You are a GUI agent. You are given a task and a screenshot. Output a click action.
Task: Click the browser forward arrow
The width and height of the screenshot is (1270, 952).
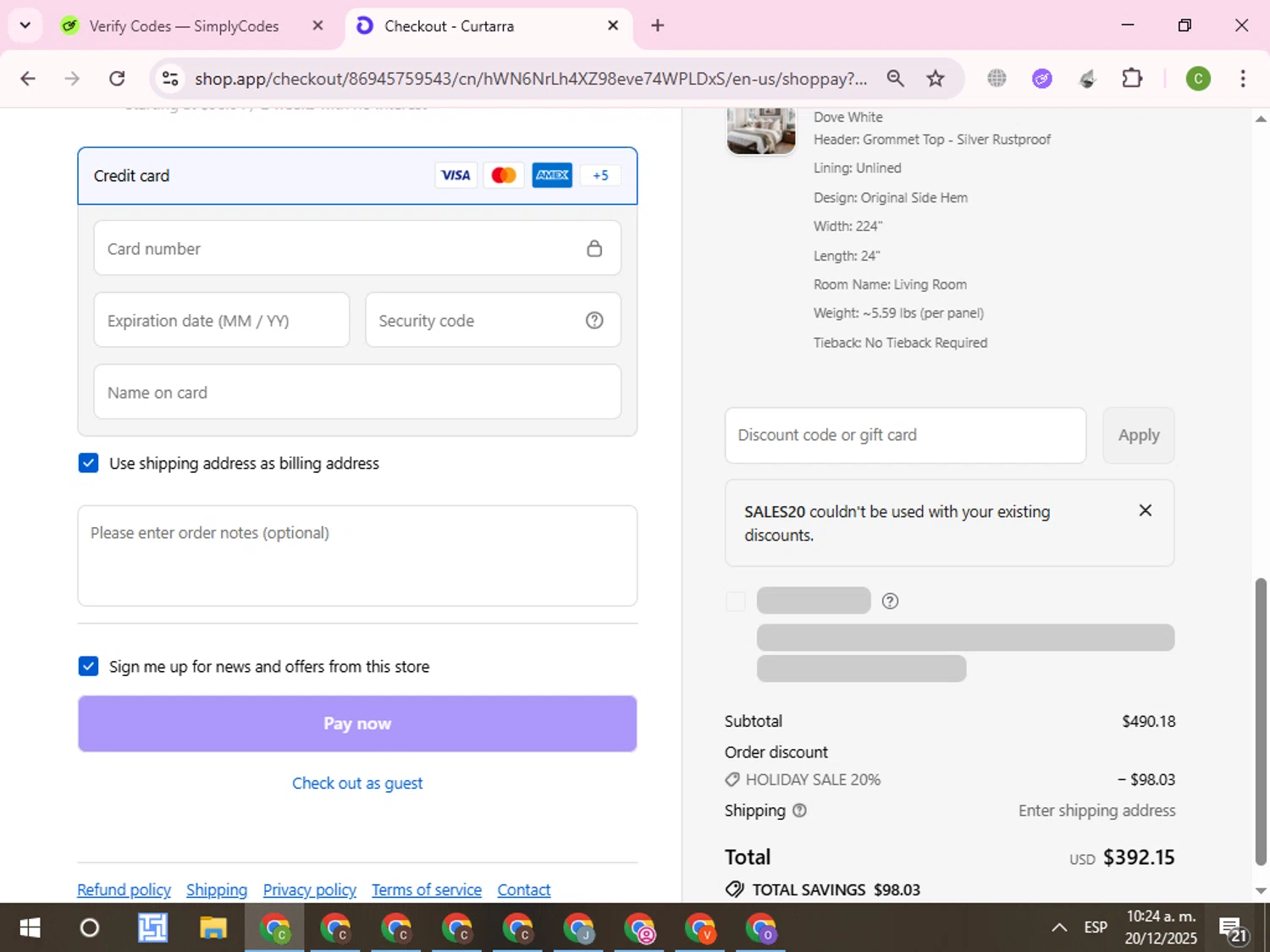point(72,79)
